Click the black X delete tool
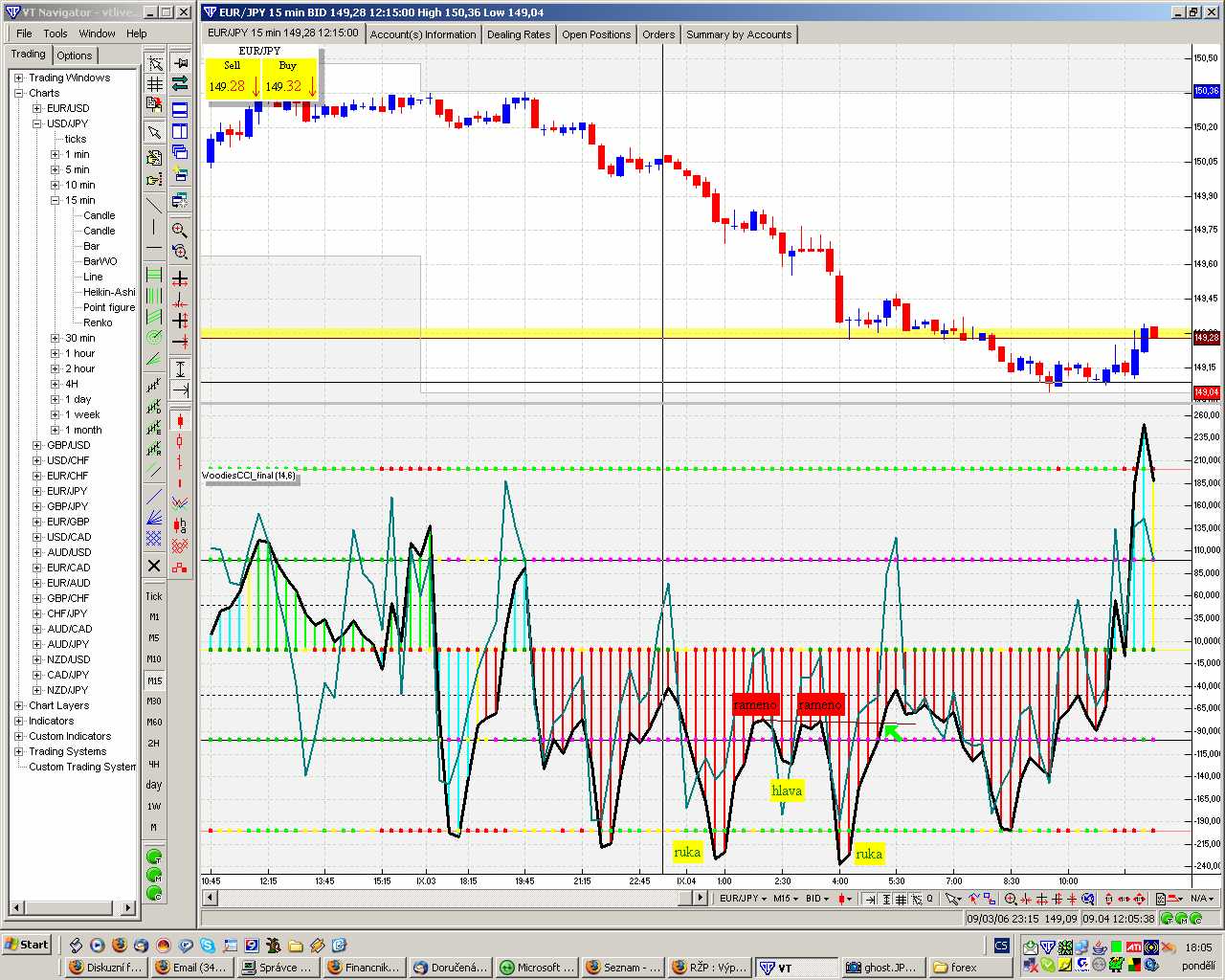Image resolution: width=1225 pixels, height=980 pixels. point(154,566)
